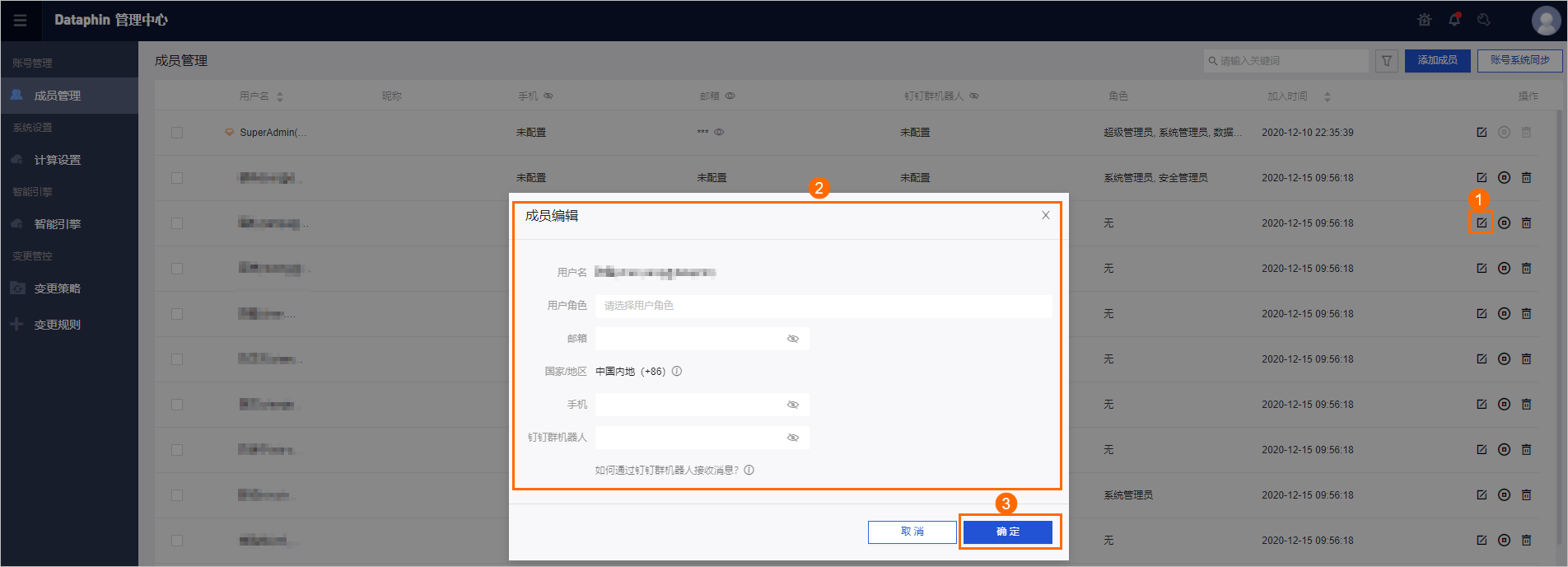This screenshot has width=1568, height=567.
Task: Delete the 系统管理员, 安全管理员 member
Action: coord(1526,178)
